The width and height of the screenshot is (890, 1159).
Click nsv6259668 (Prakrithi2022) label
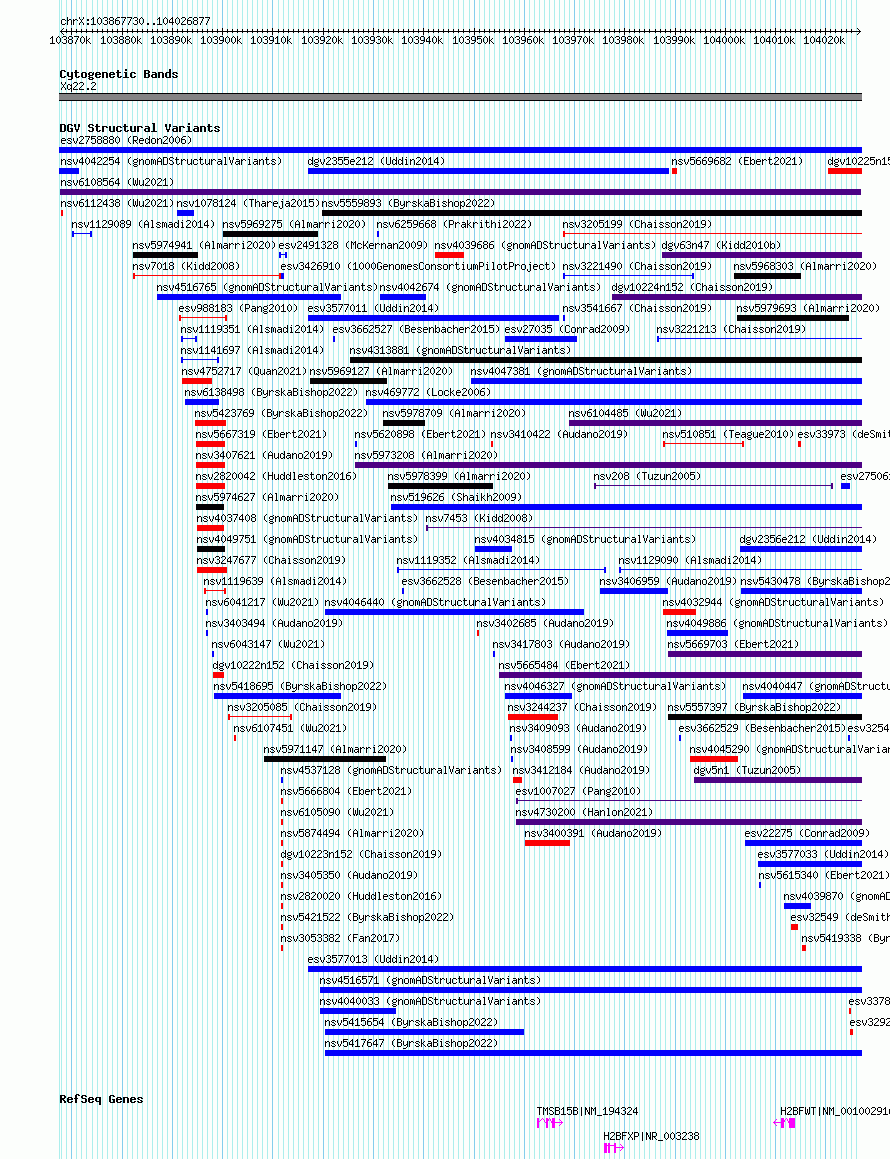[x=454, y=224]
